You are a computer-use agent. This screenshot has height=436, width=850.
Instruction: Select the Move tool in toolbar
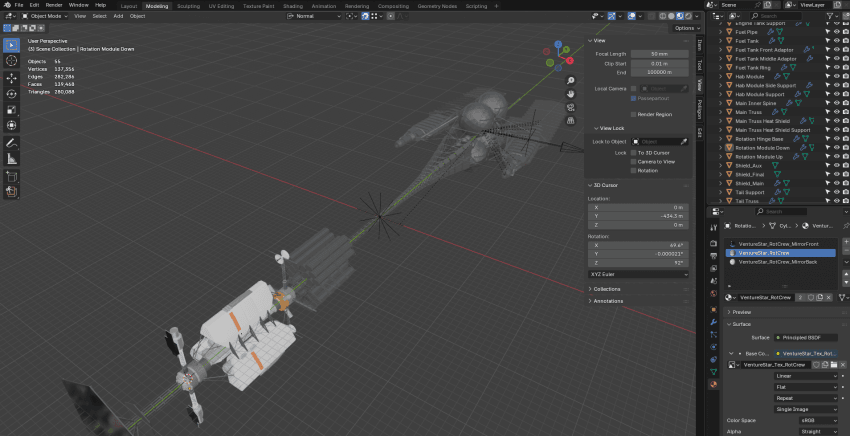(11, 78)
